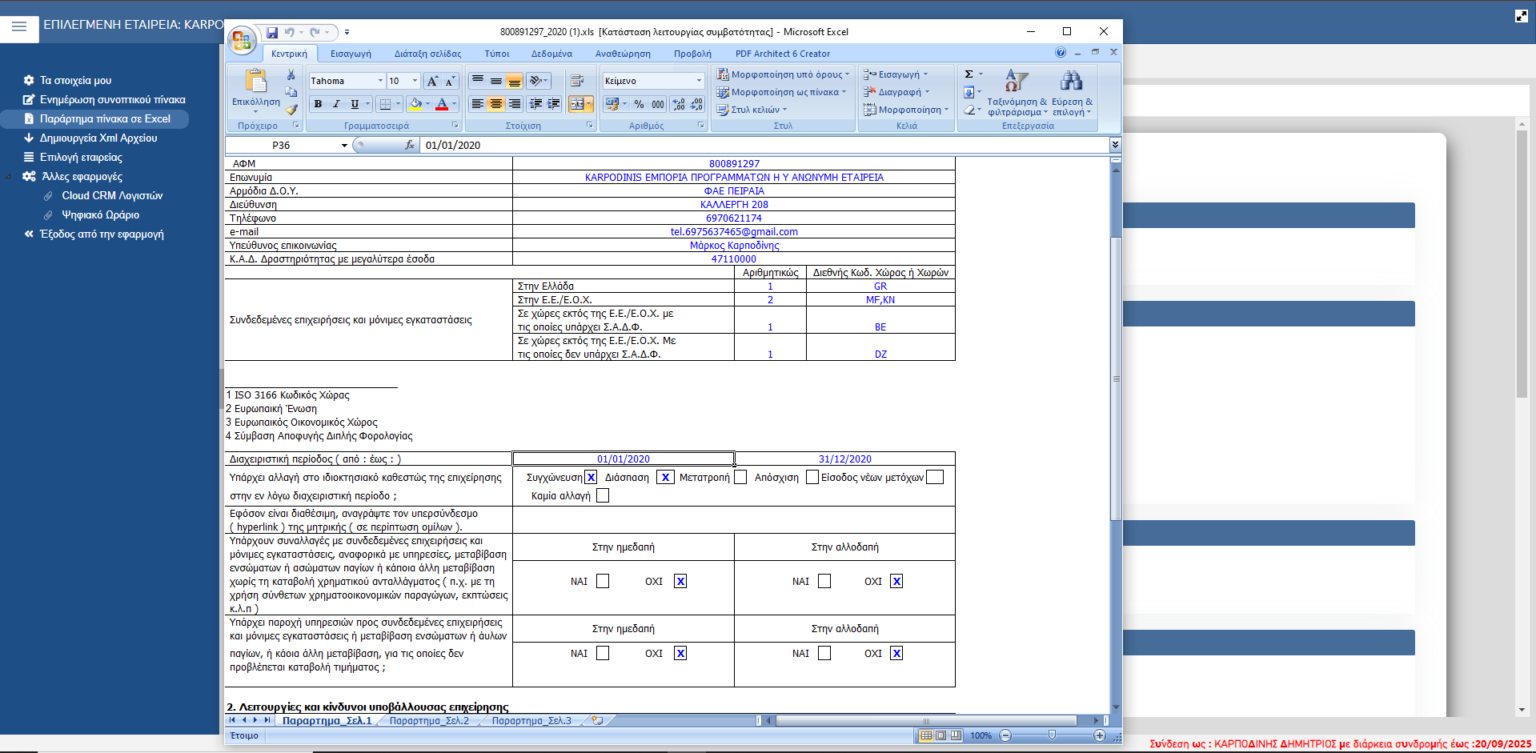
Task: Click the Bold formatting button
Action: pyautogui.click(x=318, y=104)
